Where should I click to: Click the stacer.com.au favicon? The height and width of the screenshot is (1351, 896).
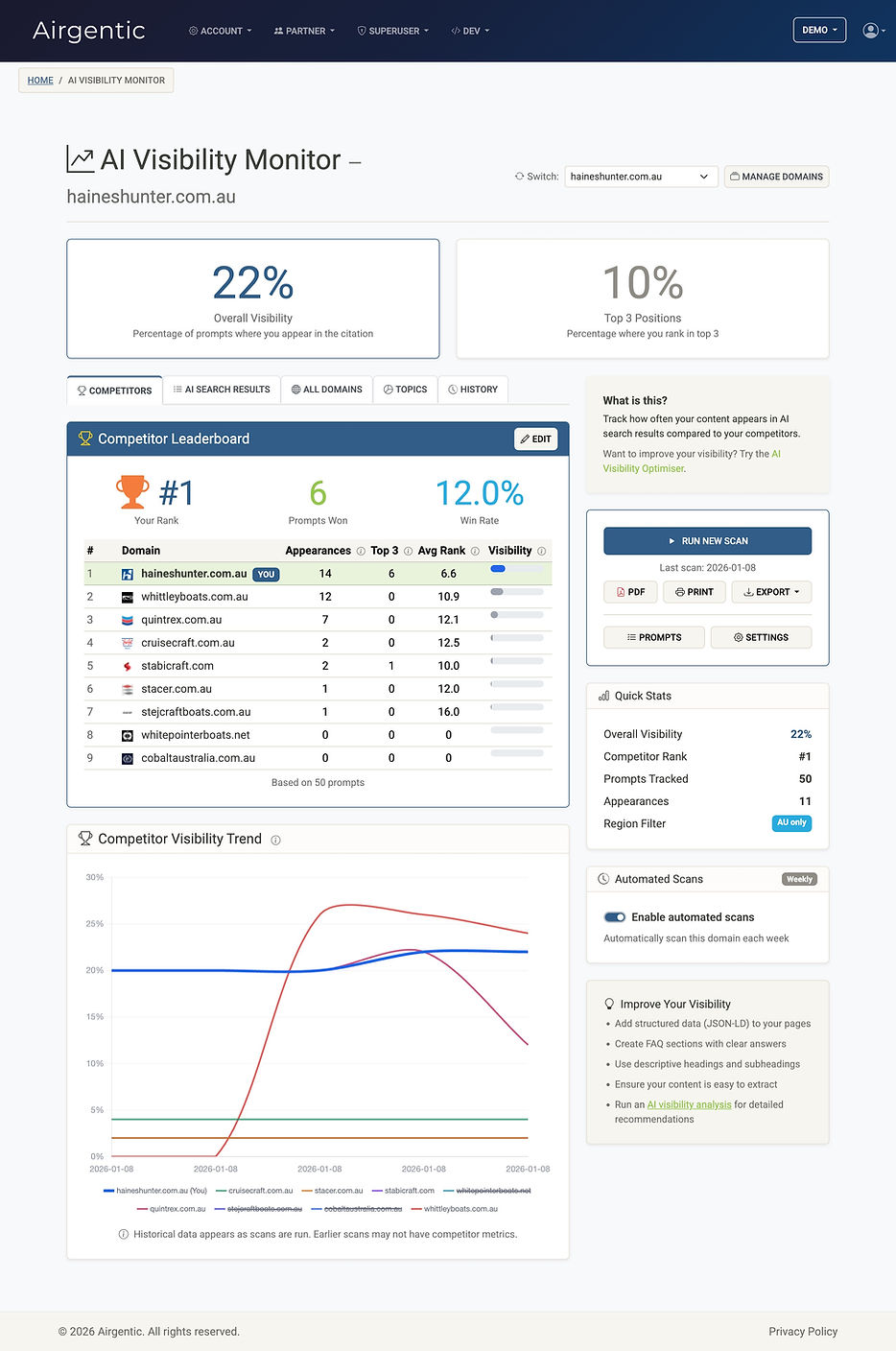click(x=128, y=689)
